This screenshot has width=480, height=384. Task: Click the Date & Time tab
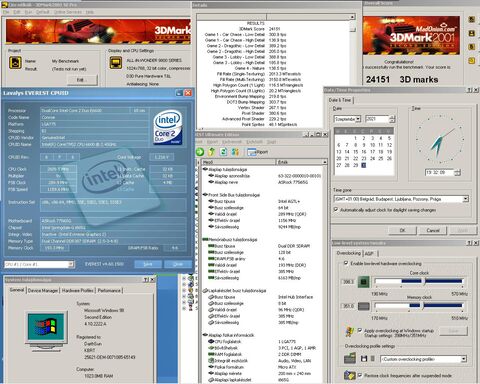pyautogui.click(x=340, y=100)
